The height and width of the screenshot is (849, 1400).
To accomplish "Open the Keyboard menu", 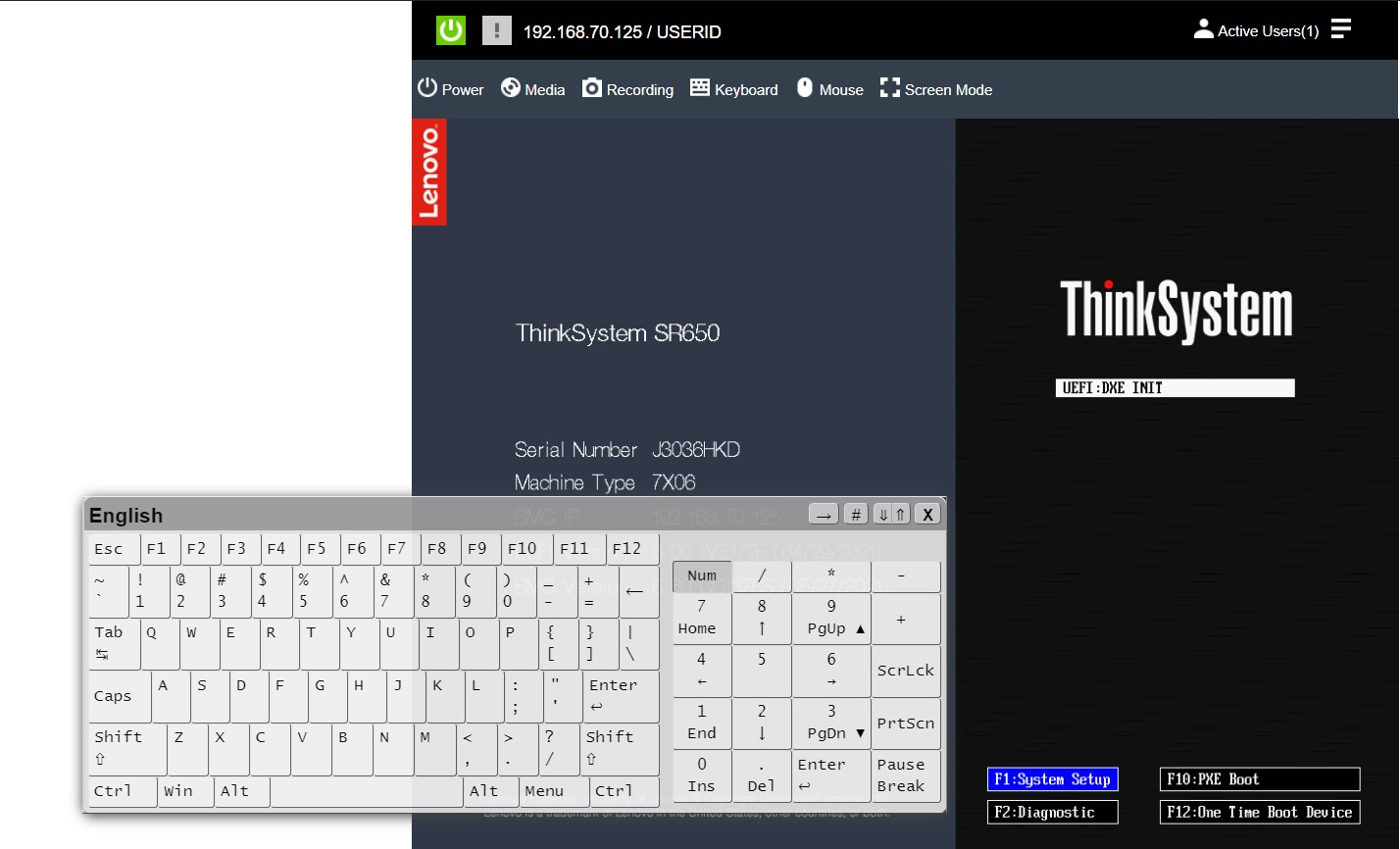I will tap(734, 89).
